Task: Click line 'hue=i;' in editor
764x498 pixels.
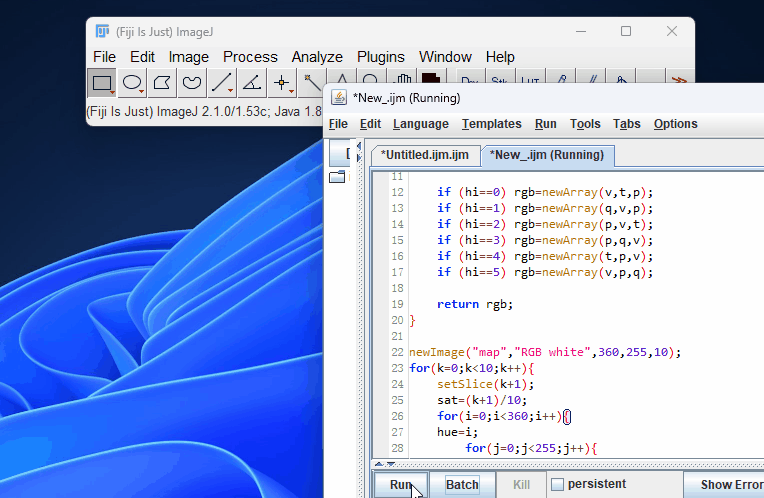Action: pyautogui.click(x=458, y=432)
